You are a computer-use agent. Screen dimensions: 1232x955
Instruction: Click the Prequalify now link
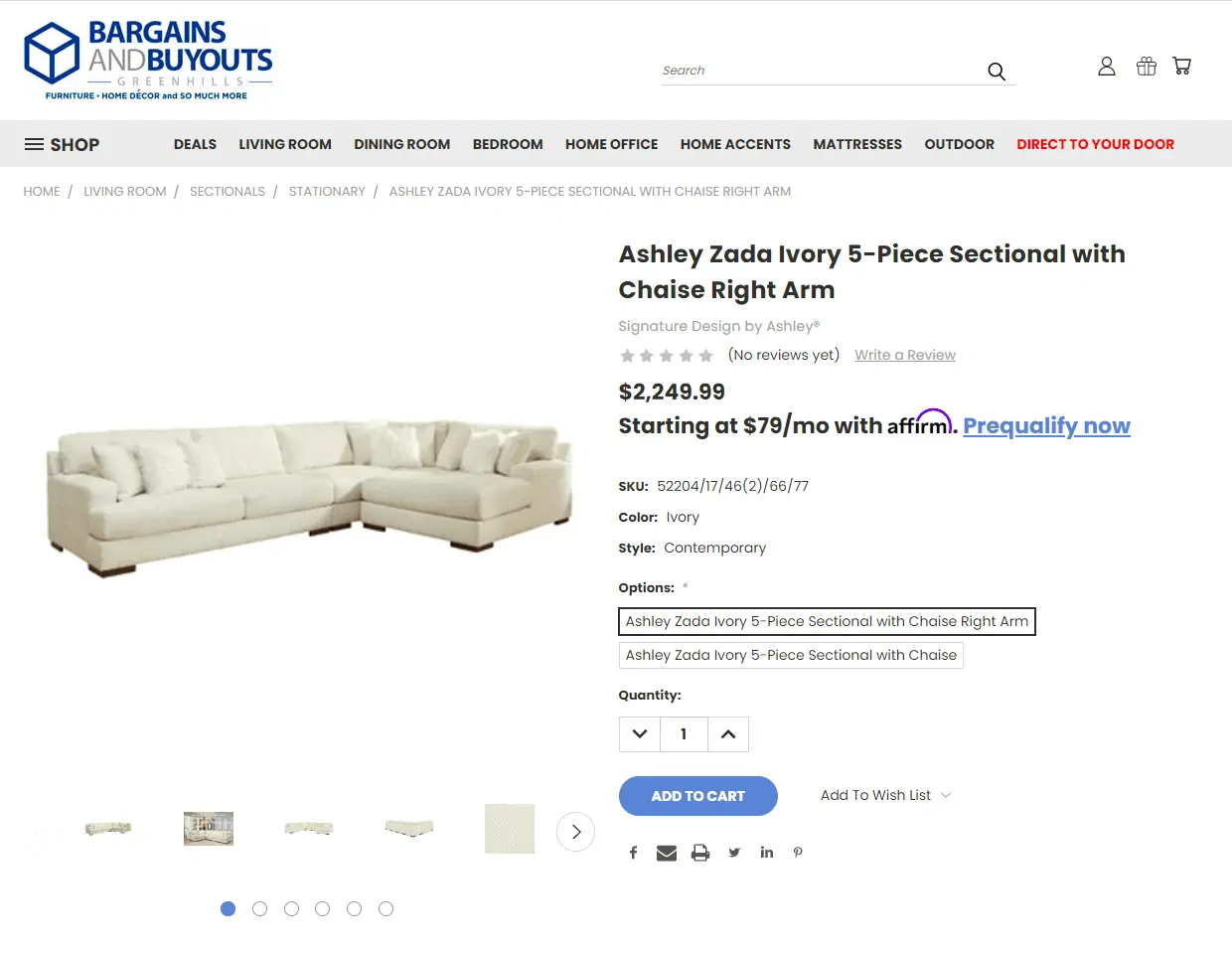click(1046, 426)
